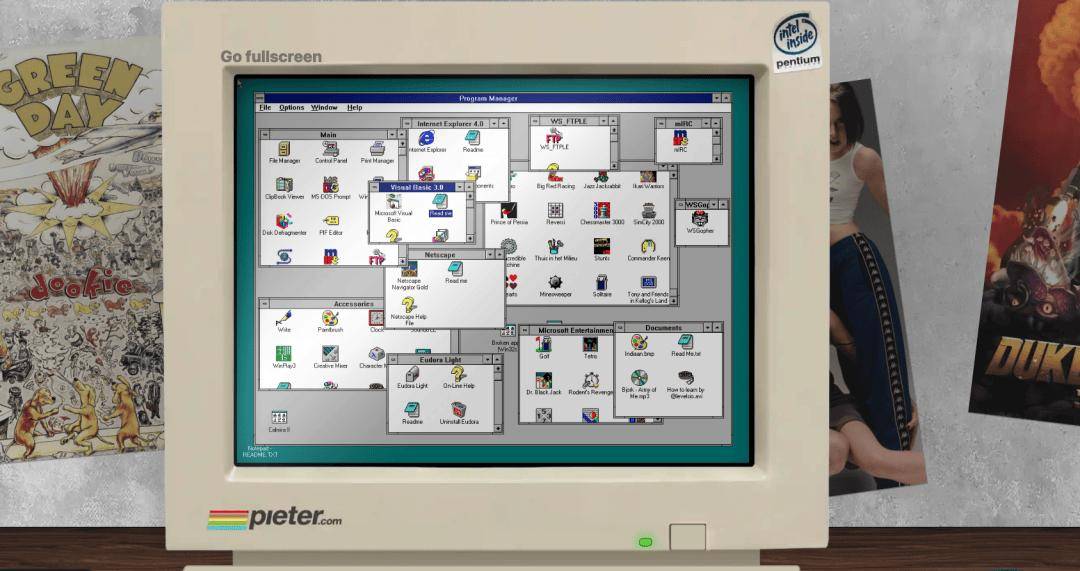Launch Internet Explorer icon
Viewport: 1080px width, 571px height.
(x=426, y=141)
